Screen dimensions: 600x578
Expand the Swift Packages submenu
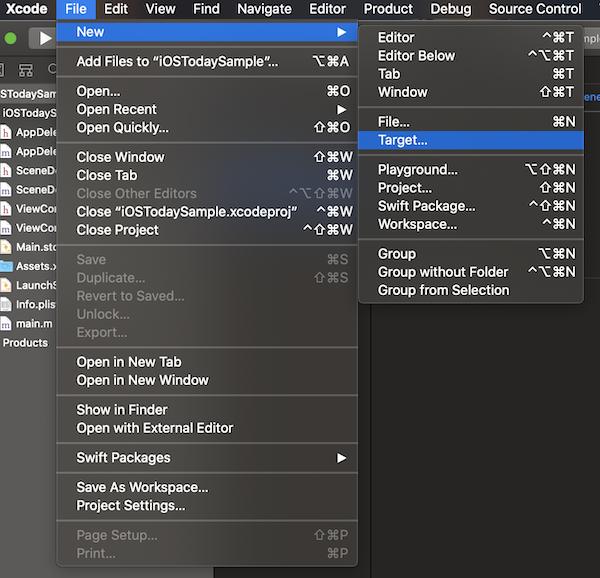(x=207, y=458)
